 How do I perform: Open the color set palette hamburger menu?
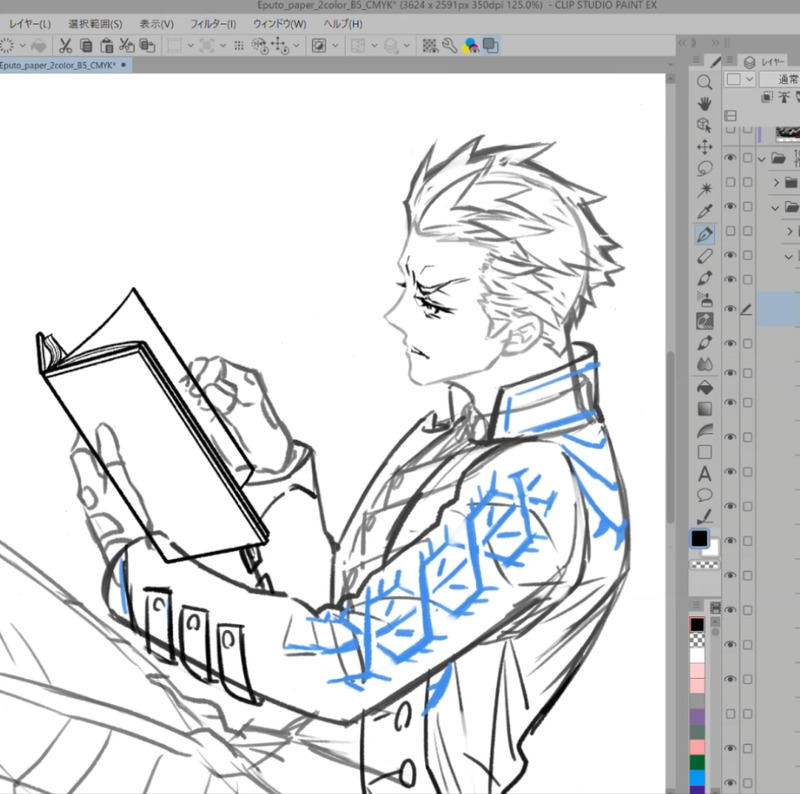[696, 605]
